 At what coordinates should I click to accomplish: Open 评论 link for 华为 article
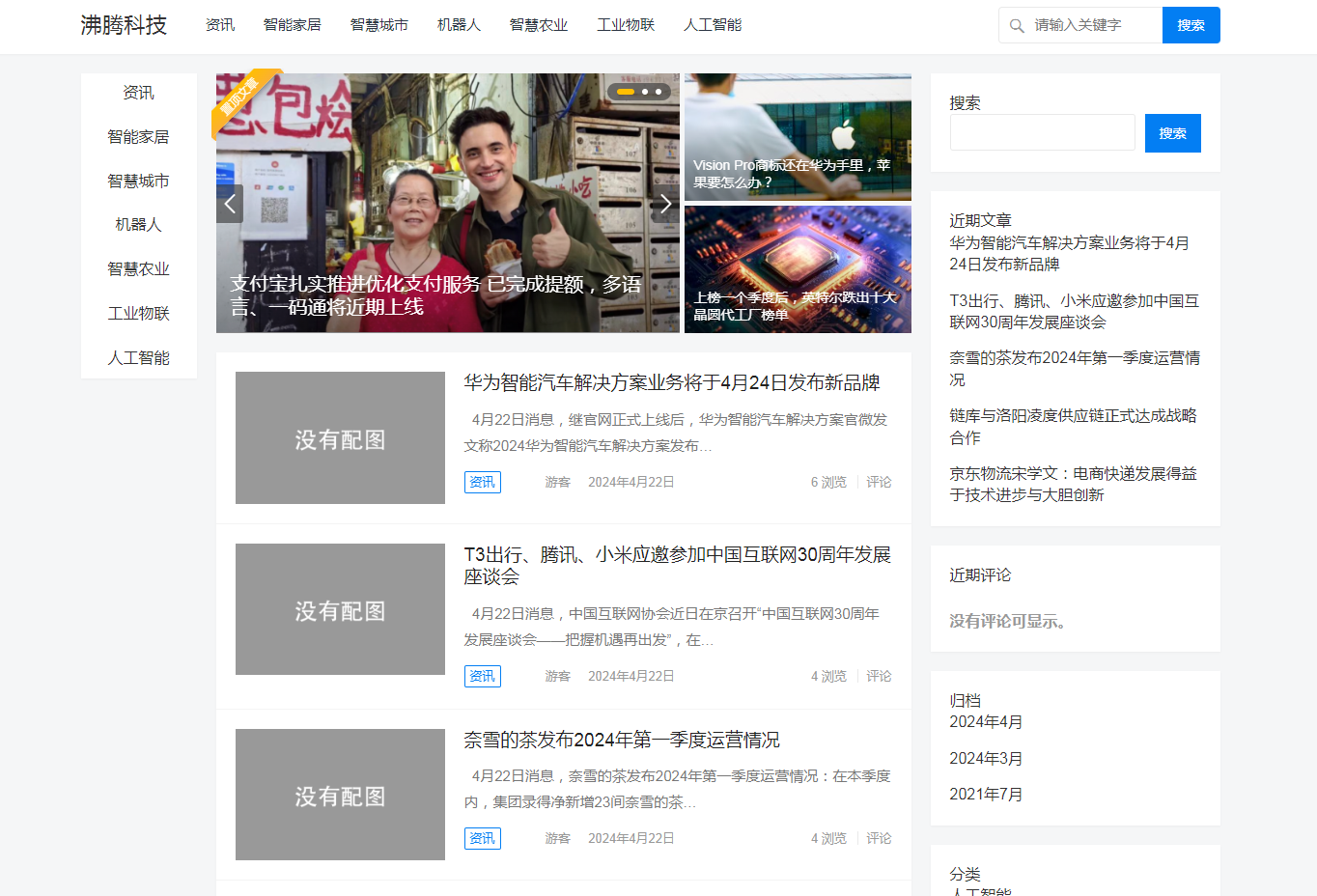[879, 482]
